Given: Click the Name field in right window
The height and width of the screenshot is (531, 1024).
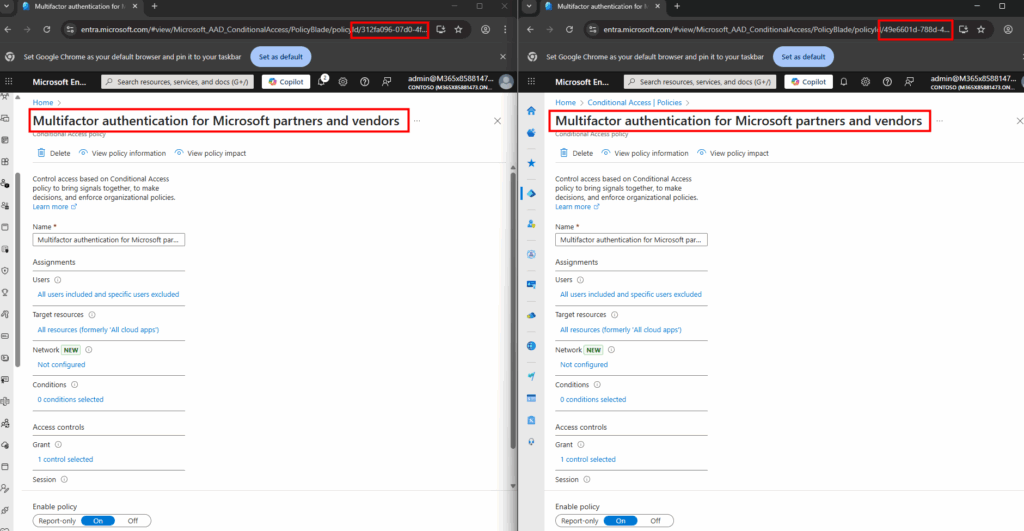Looking at the screenshot, I should (631, 240).
